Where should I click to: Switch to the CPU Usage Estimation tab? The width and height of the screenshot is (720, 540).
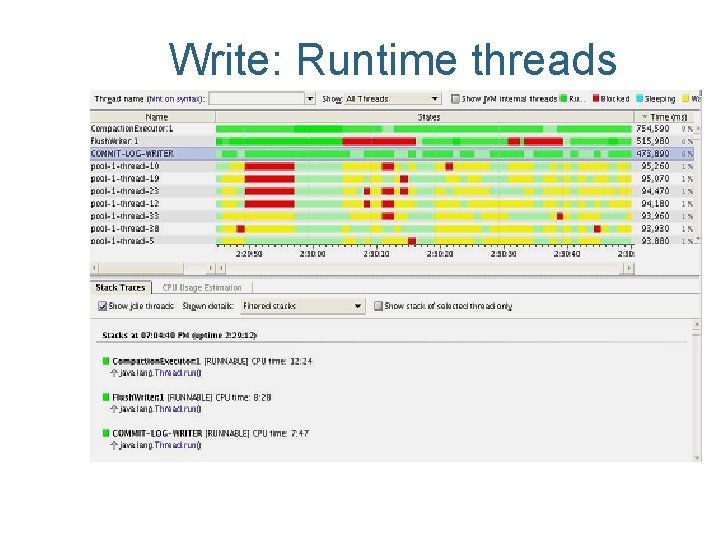(x=202, y=288)
